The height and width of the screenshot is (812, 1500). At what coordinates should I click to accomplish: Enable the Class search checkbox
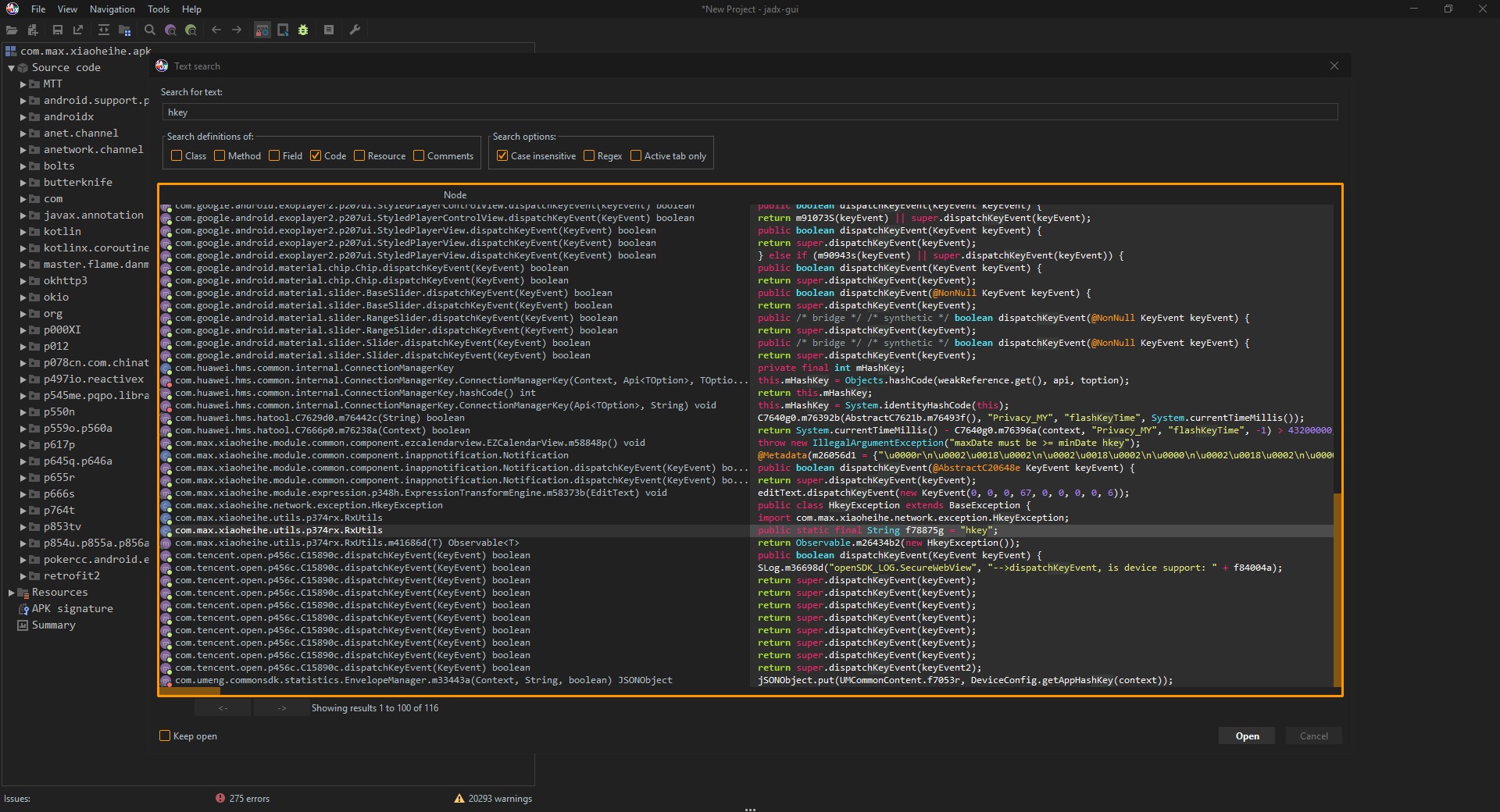coord(177,155)
